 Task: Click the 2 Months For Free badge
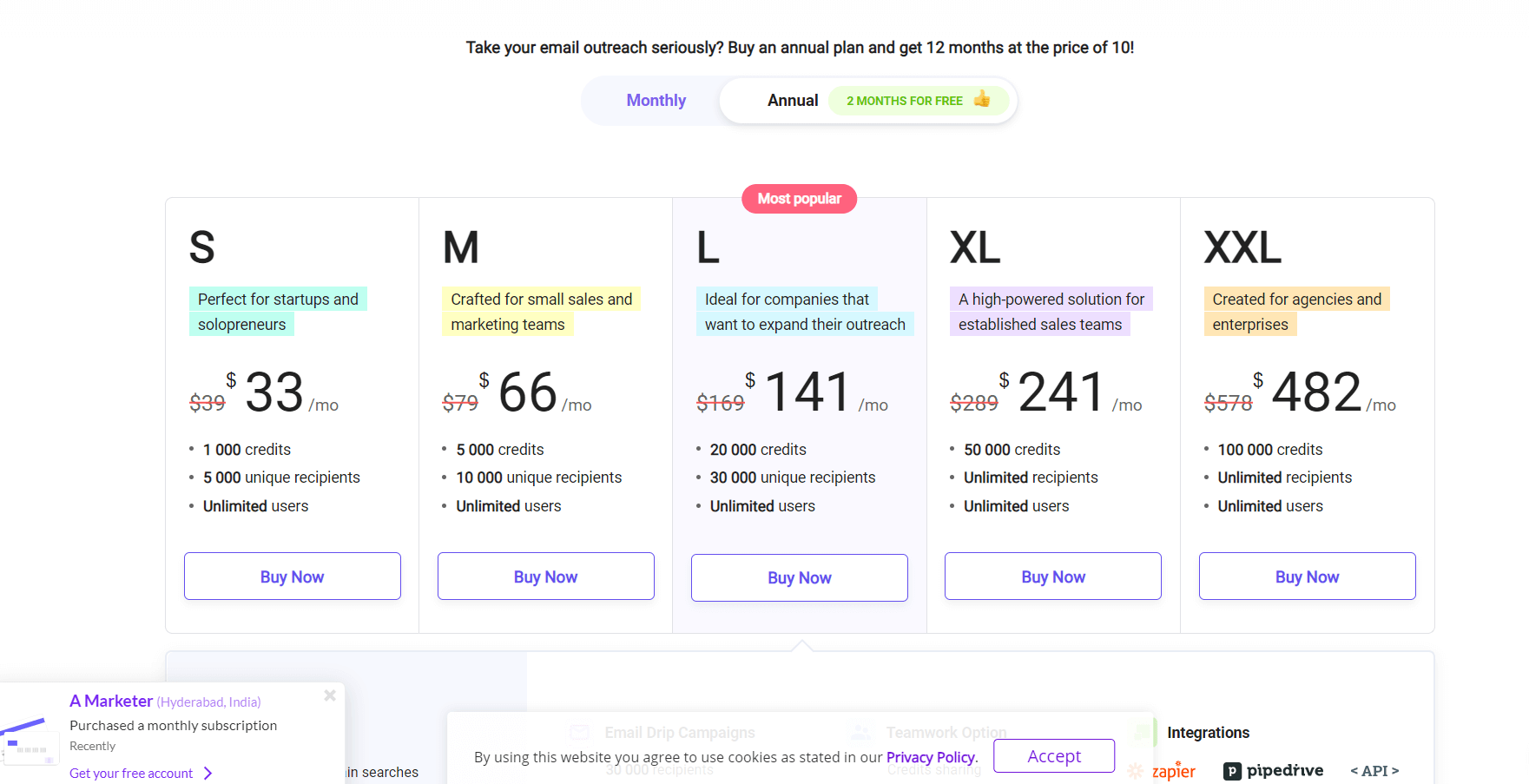click(905, 101)
